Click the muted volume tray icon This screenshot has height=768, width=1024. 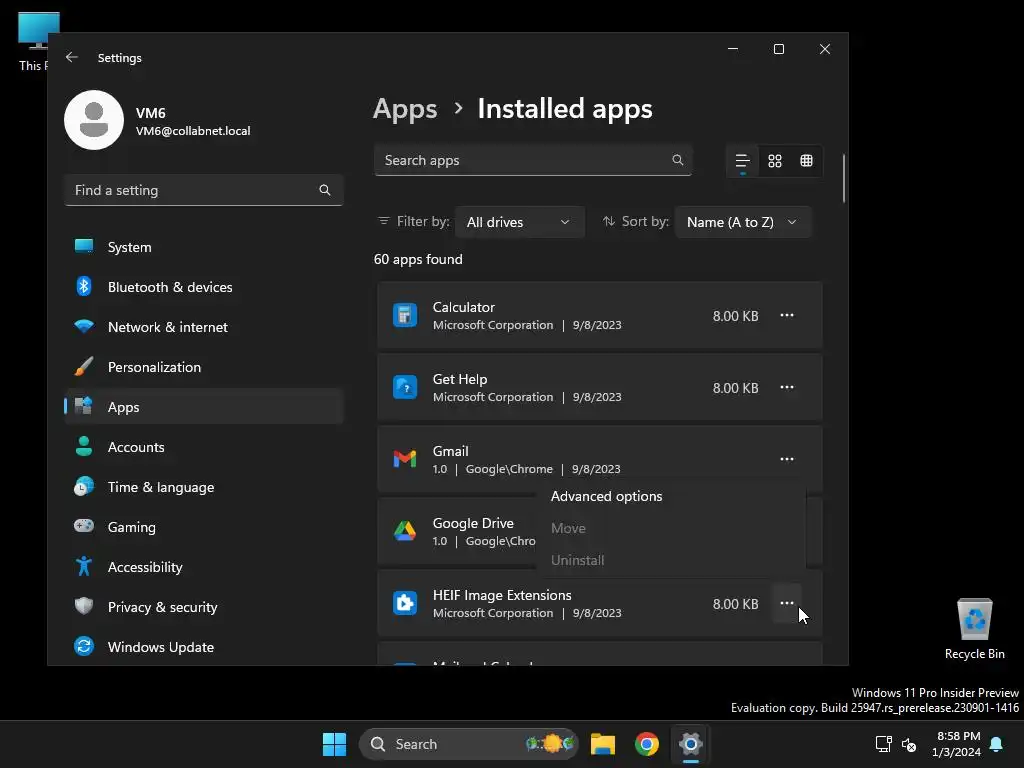pyautogui.click(x=908, y=744)
